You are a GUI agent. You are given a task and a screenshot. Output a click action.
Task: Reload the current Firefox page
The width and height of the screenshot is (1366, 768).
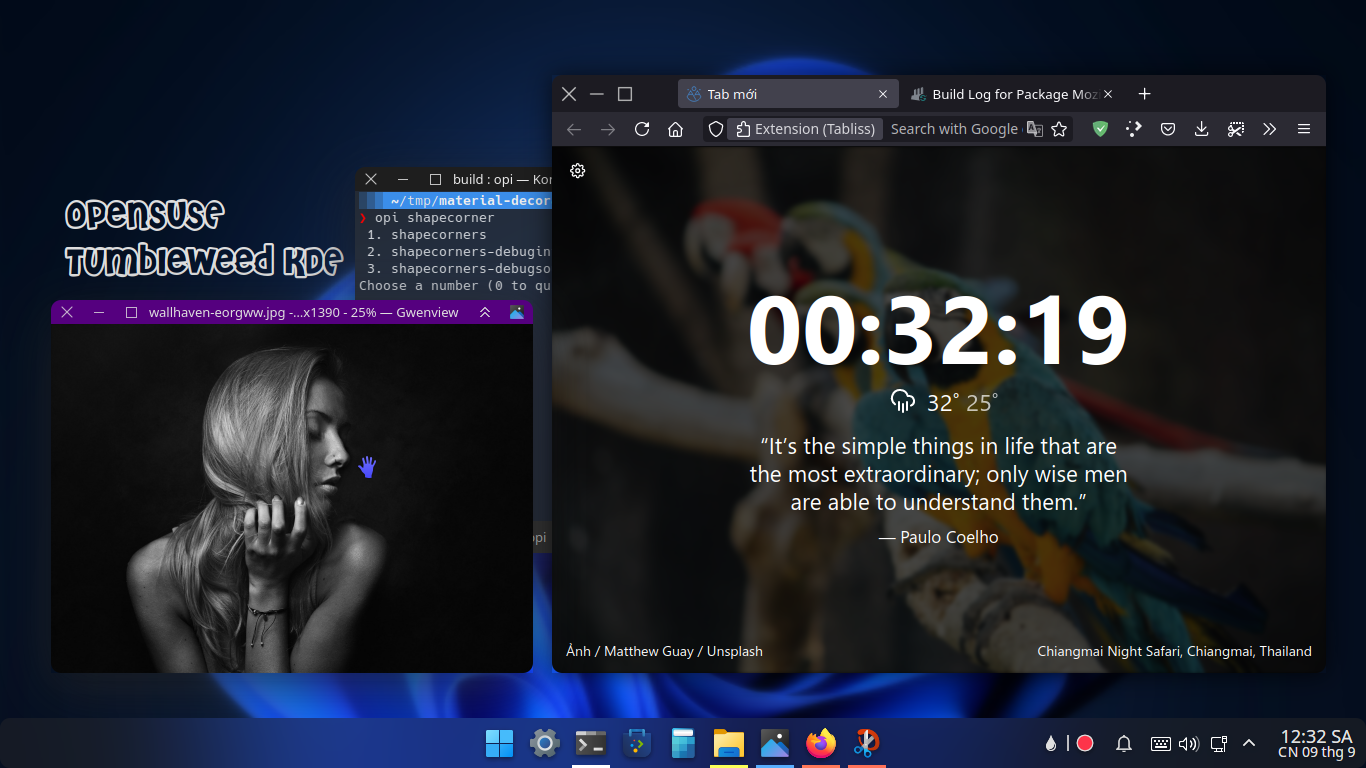point(642,129)
